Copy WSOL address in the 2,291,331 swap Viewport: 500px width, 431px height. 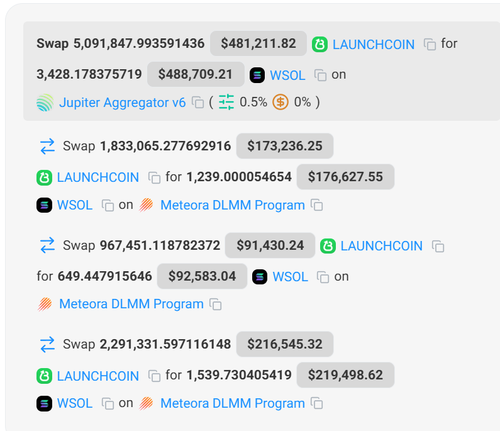coord(107,404)
